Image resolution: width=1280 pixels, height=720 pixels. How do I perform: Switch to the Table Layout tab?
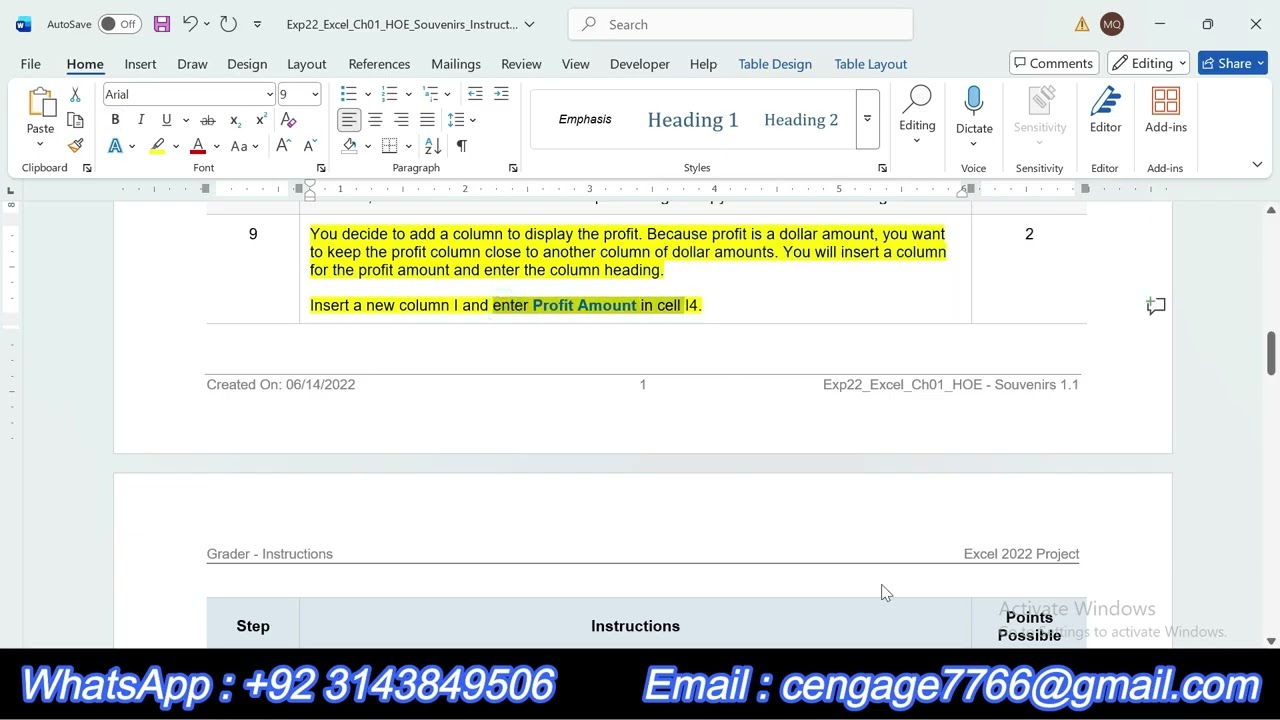pos(871,64)
